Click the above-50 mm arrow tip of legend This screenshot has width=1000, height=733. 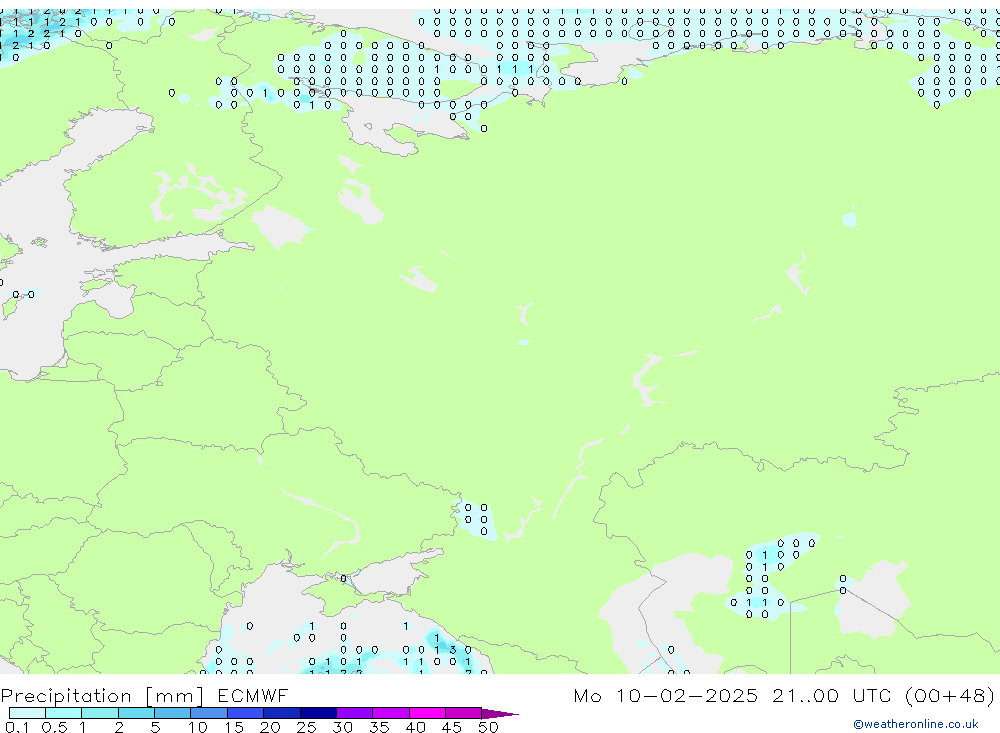pos(500,714)
